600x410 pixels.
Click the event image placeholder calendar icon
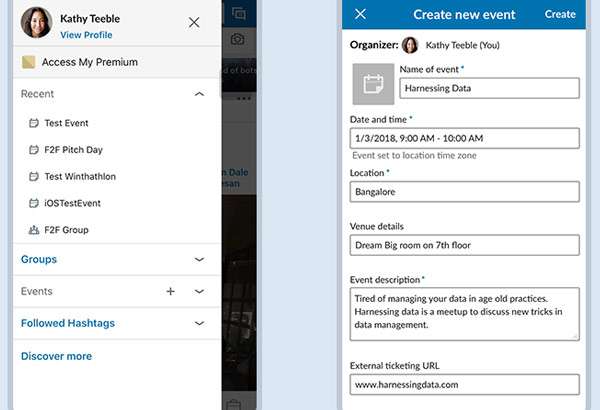373,85
